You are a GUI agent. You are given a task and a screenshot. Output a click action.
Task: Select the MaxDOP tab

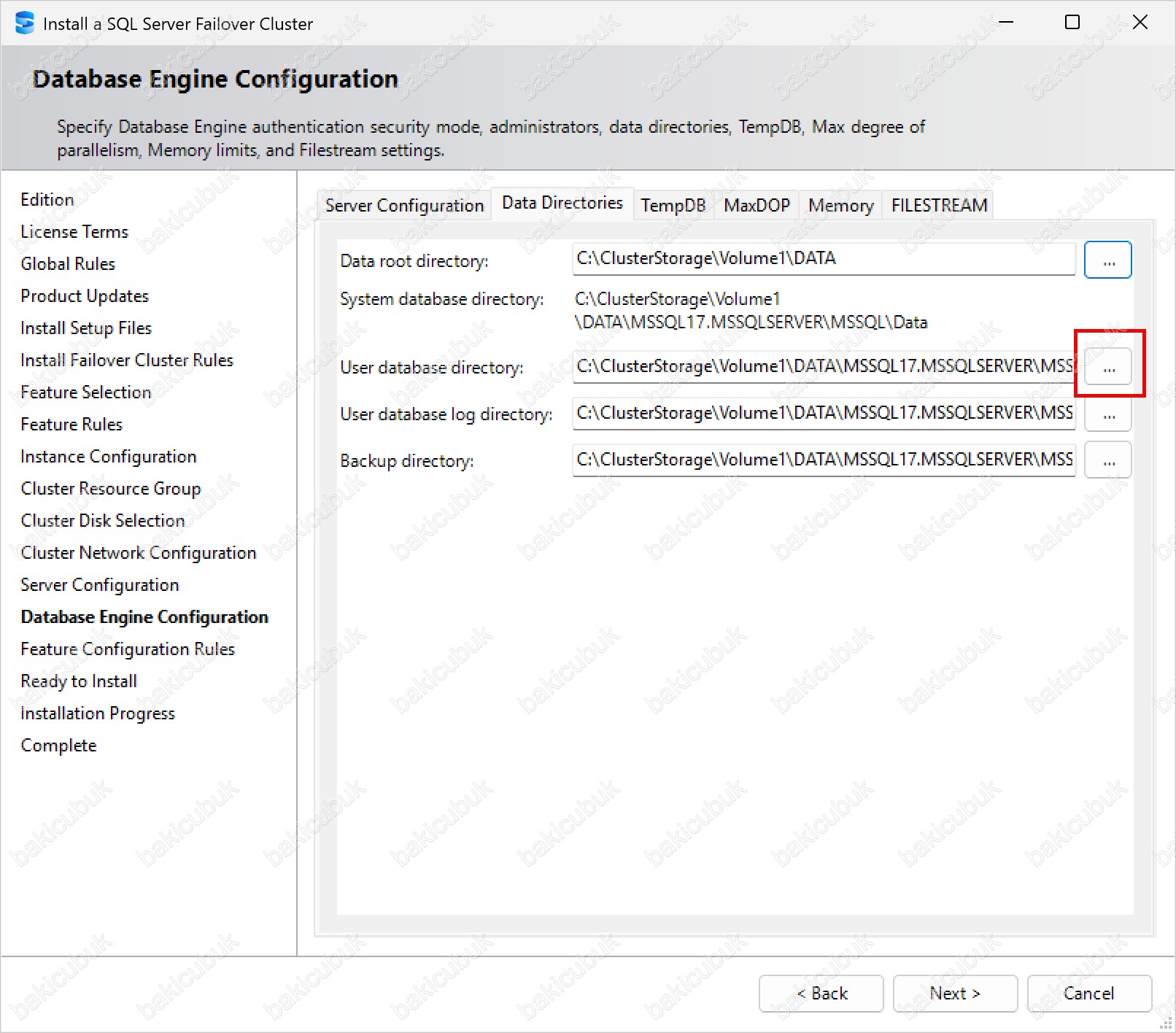[x=757, y=206]
